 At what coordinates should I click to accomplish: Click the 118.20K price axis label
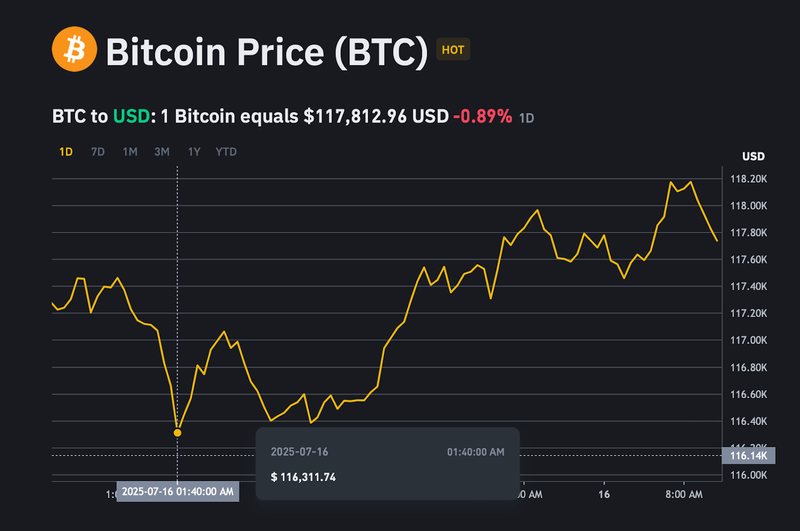click(x=749, y=179)
